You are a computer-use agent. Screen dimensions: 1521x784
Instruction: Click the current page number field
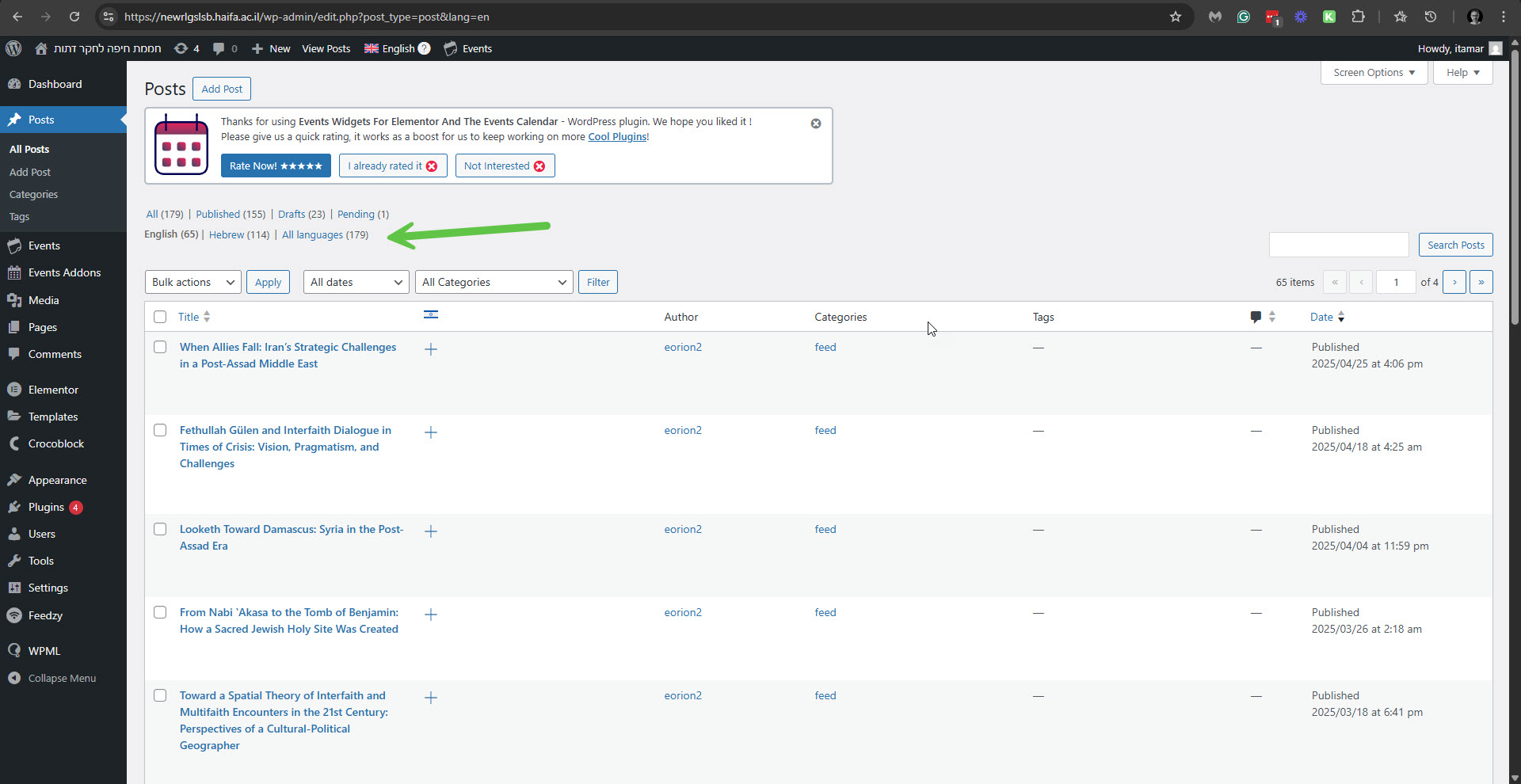point(1396,282)
